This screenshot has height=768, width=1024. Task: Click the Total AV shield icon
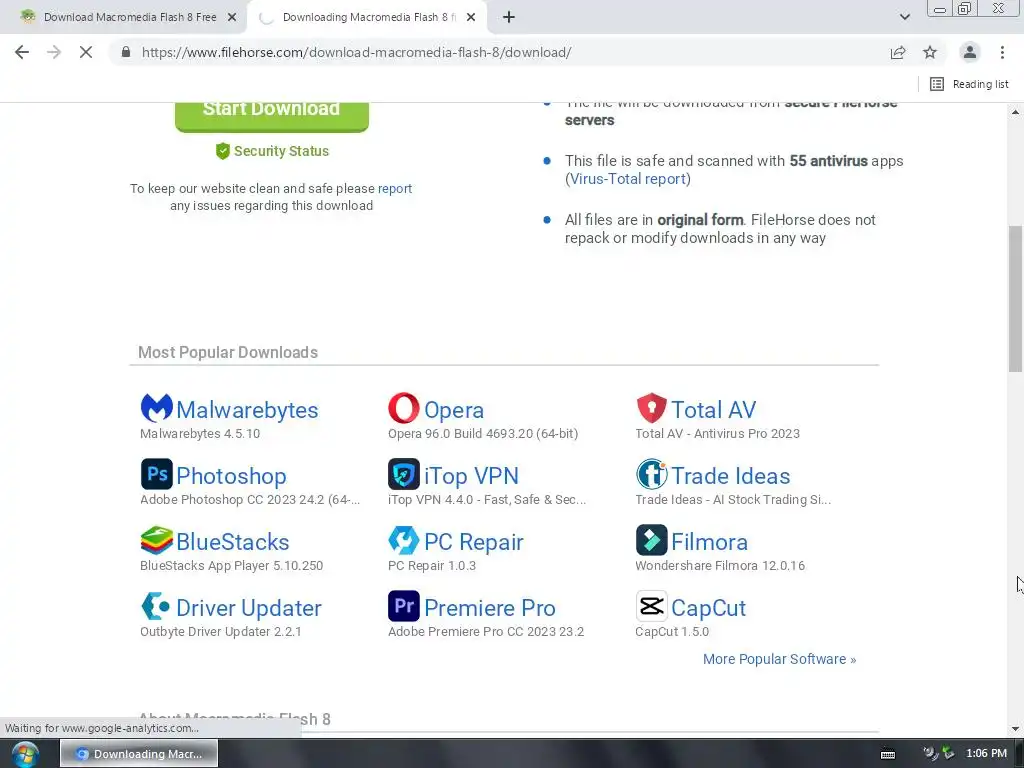pos(651,408)
